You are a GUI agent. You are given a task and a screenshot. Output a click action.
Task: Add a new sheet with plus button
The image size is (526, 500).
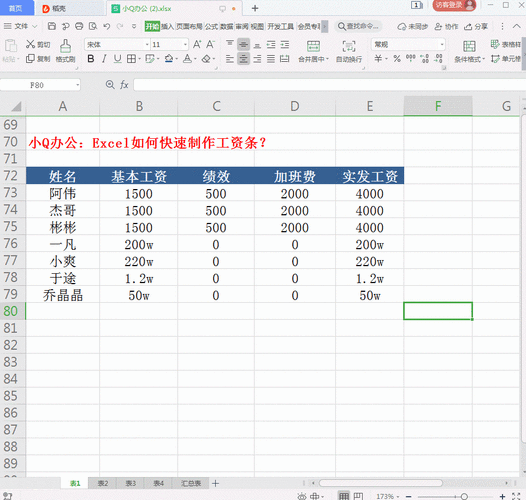[x=215, y=483]
